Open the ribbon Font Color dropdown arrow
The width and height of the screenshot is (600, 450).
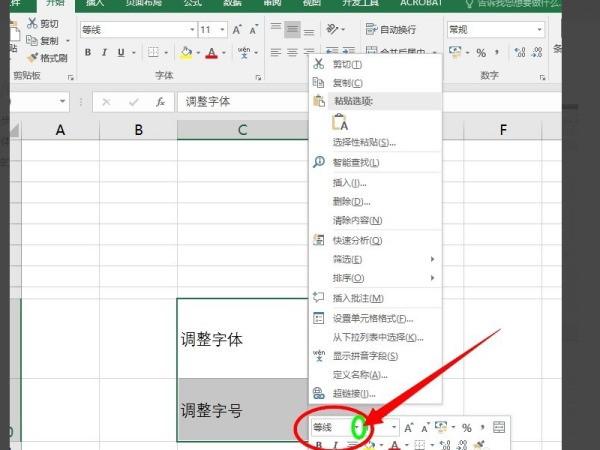224,52
